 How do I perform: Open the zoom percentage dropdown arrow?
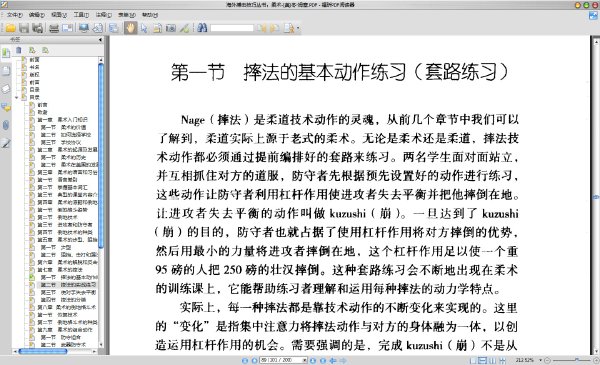click(x=540, y=360)
